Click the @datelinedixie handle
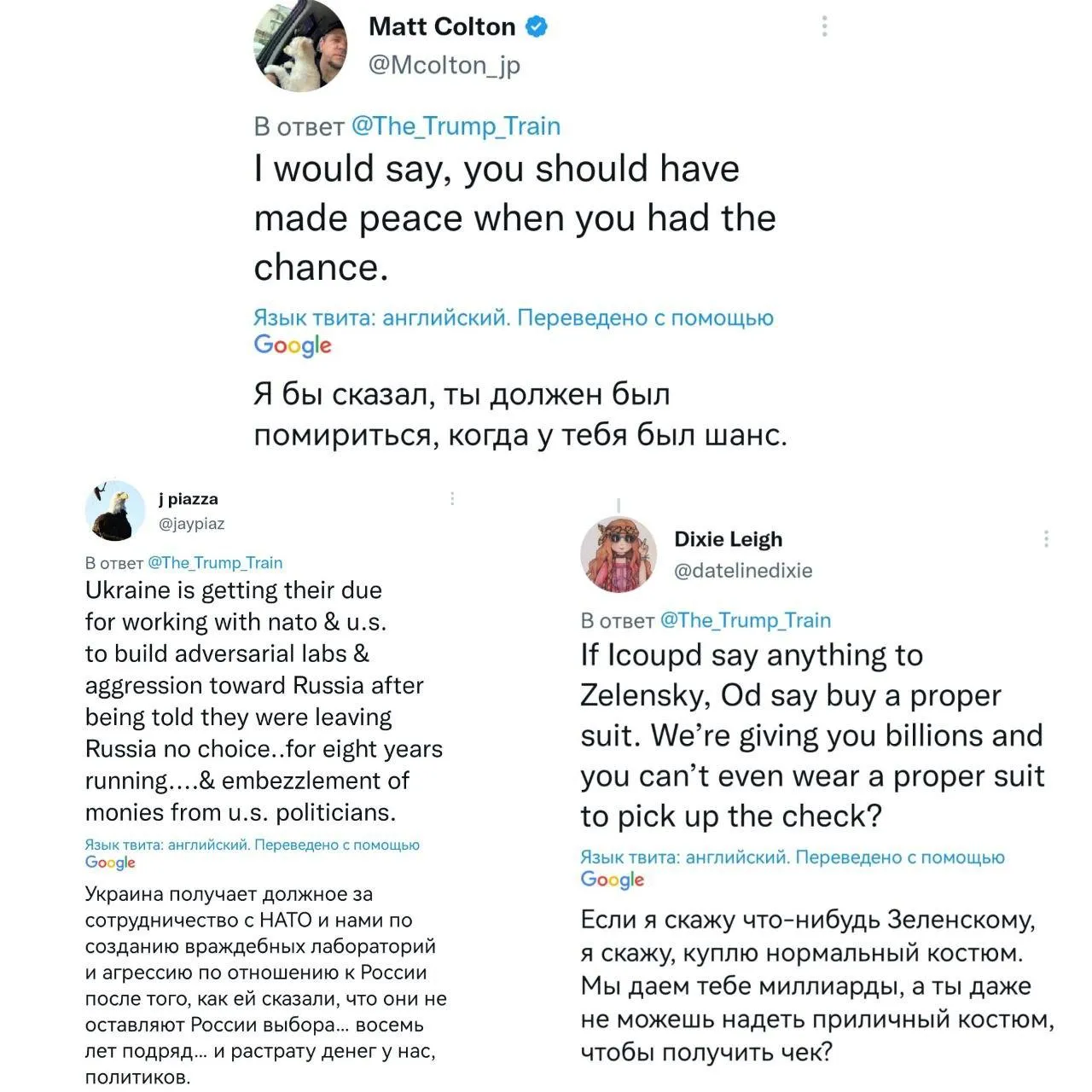1092x1092 pixels. point(743,571)
